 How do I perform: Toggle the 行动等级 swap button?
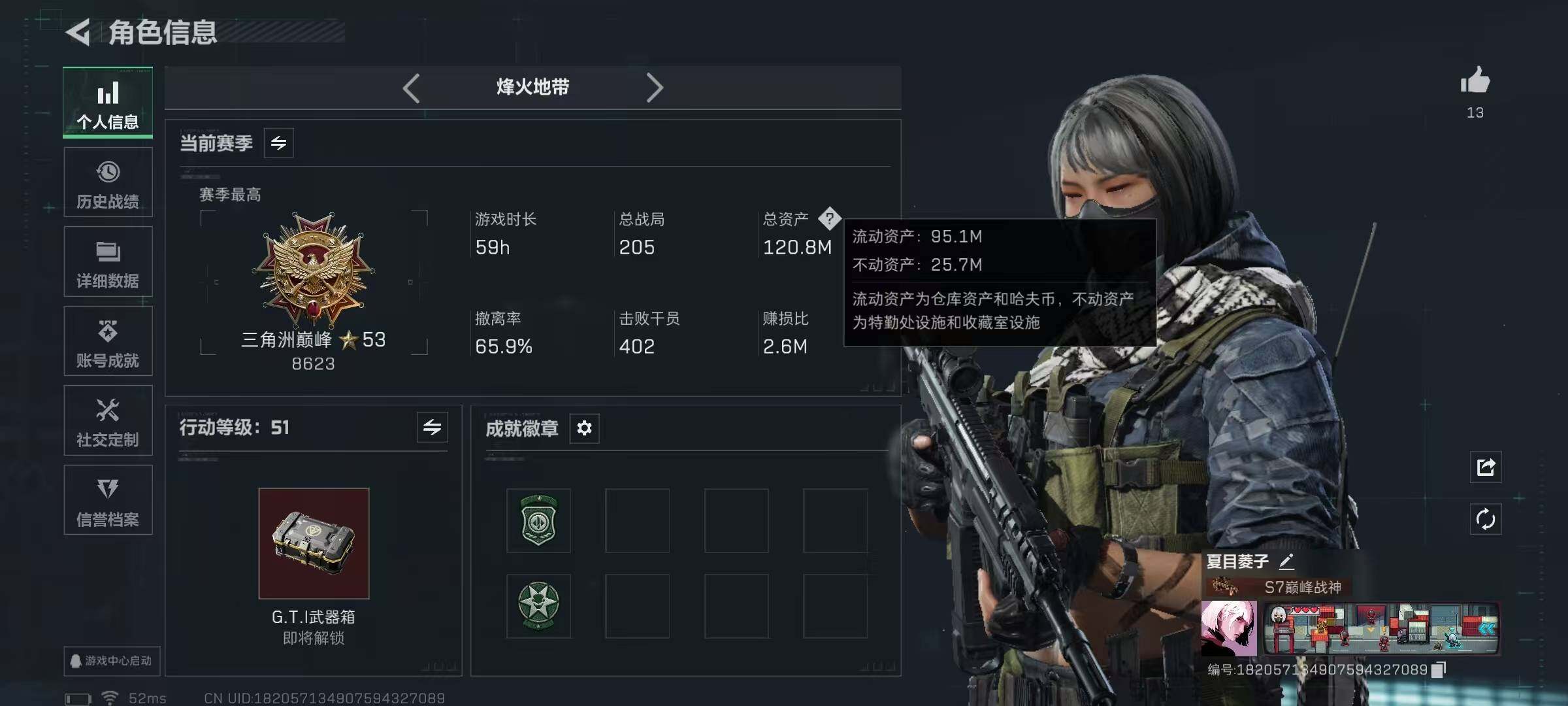pos(432,428)
